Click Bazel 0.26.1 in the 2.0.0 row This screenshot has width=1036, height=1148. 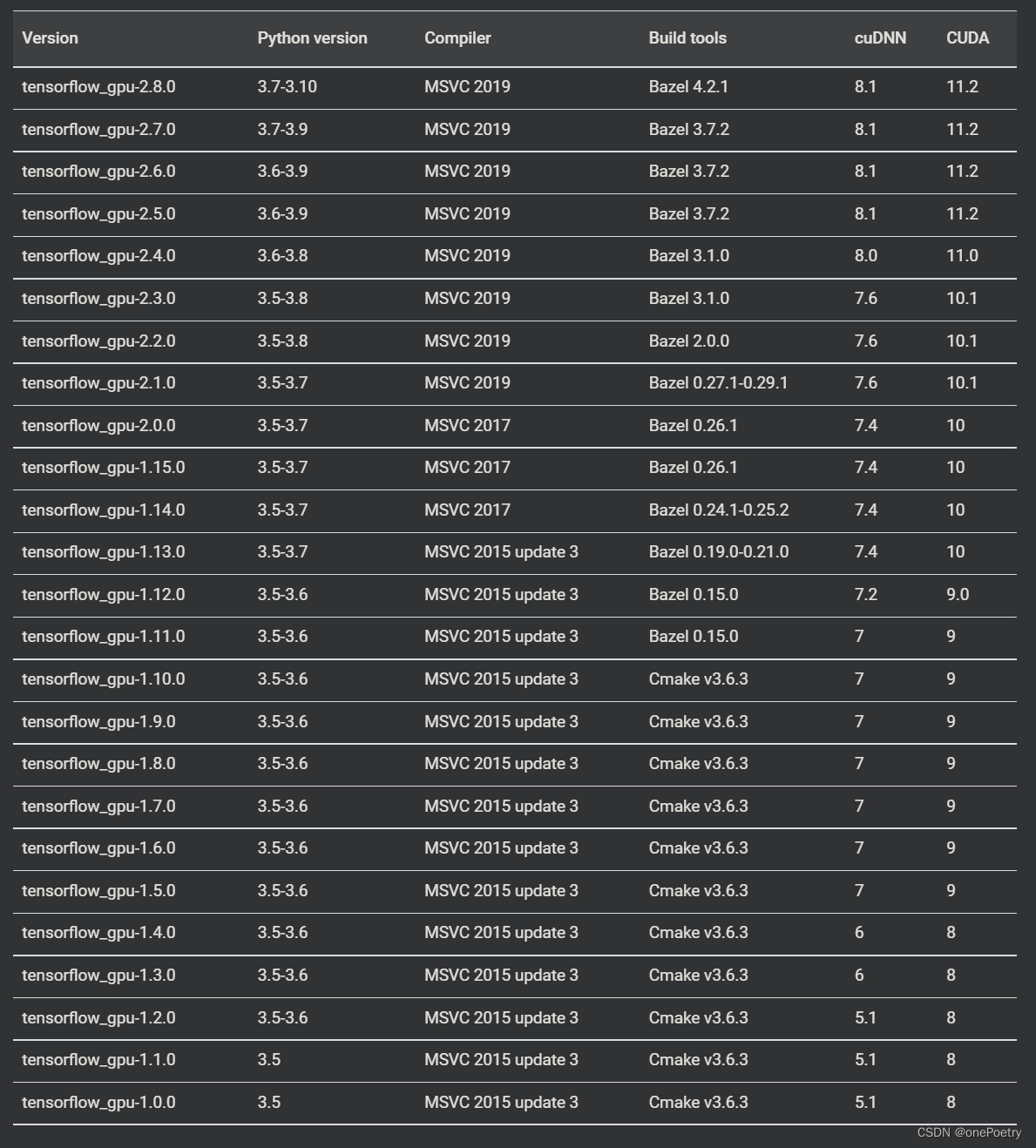(693, 426)
